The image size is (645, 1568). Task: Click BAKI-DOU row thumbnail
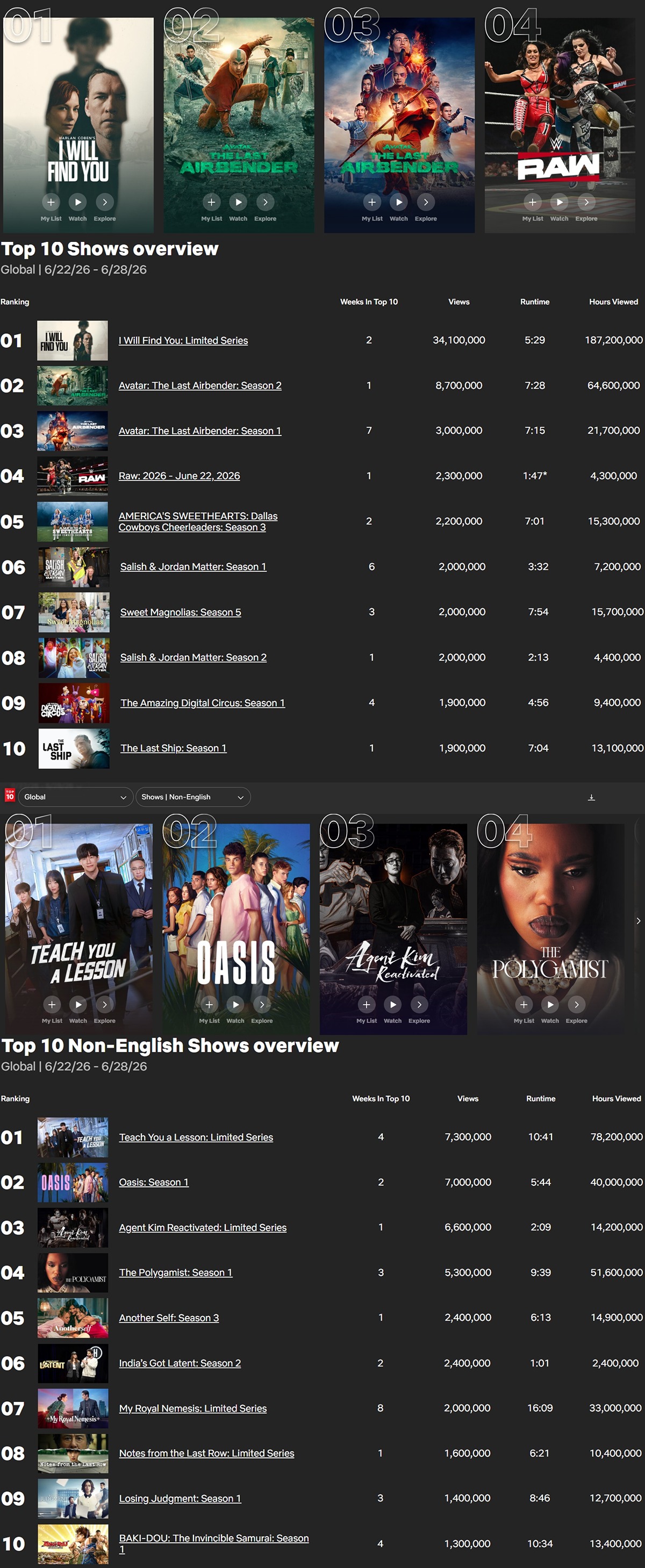pos(73,1544)
